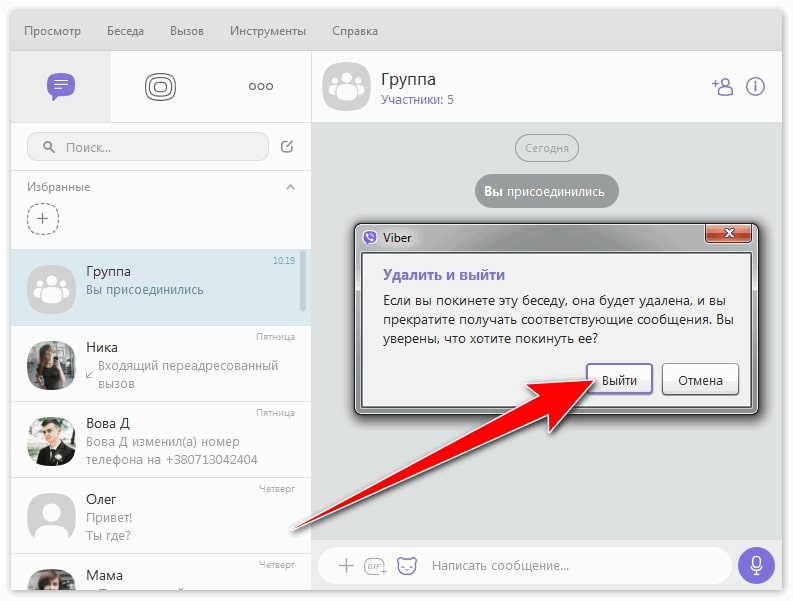Open the group info icon
793x601 pixels.
[755, 87]
